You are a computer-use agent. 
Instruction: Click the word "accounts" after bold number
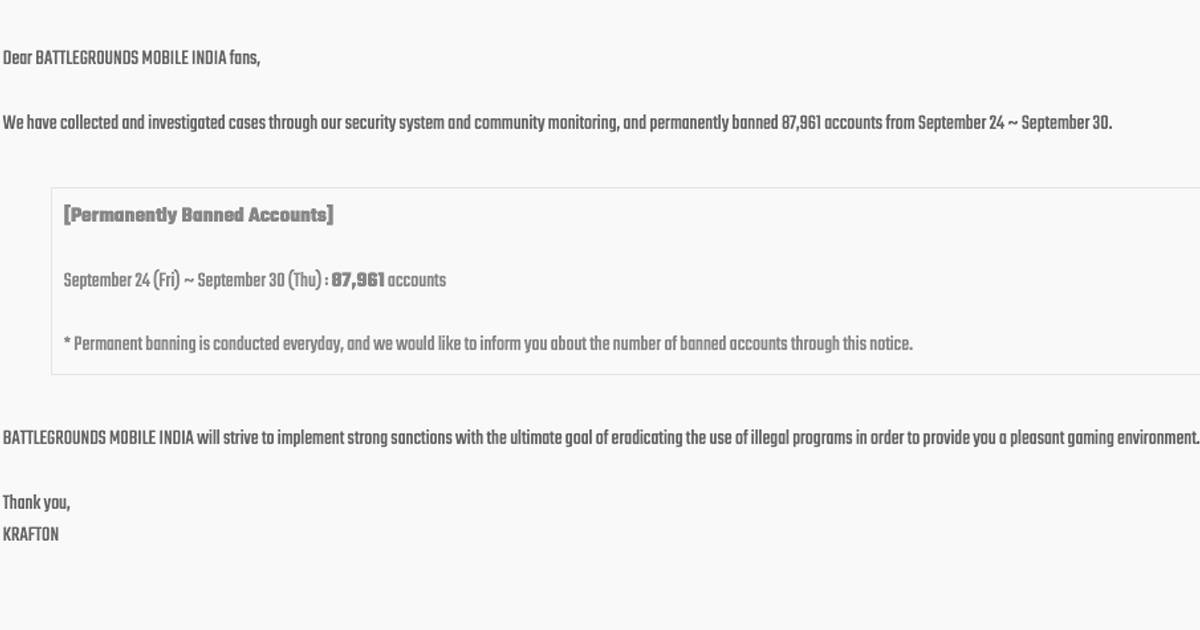click(417, 280)
